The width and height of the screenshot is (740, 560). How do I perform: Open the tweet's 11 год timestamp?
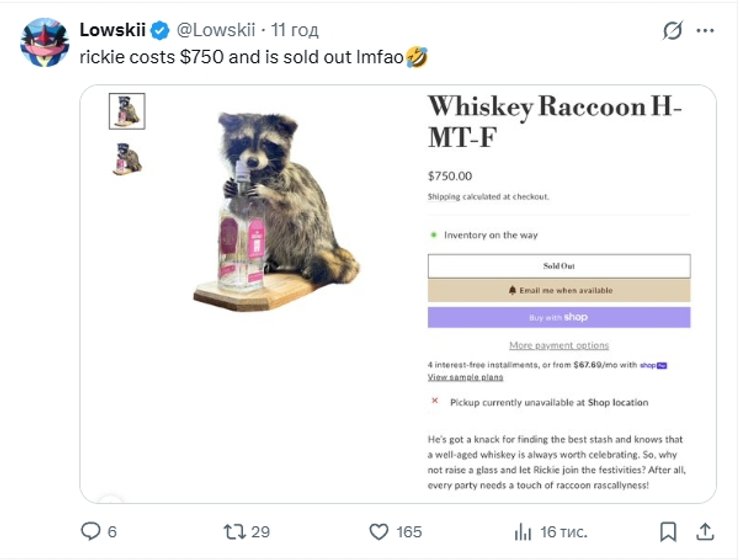tap(294, 30)
